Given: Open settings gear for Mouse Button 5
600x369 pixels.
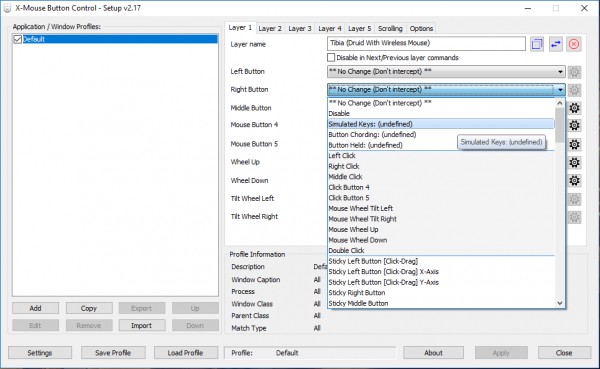Looking at the screenshot, I should tap(574, 144).
